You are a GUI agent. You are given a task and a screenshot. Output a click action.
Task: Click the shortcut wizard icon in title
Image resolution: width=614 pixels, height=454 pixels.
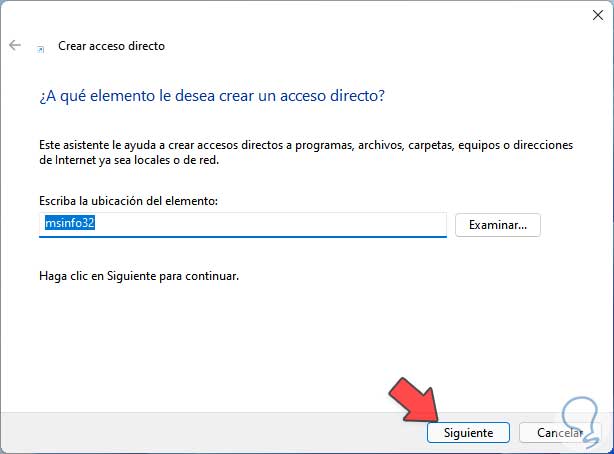tap(40, 47)
